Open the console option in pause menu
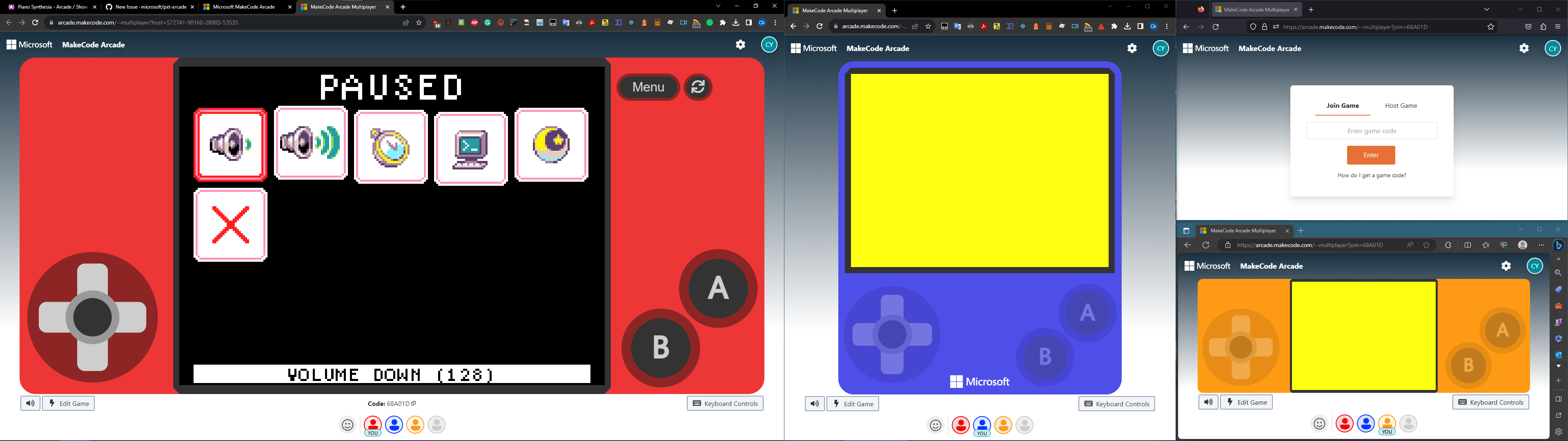This screenshot has height=441, width=1568. pos(471,146)
